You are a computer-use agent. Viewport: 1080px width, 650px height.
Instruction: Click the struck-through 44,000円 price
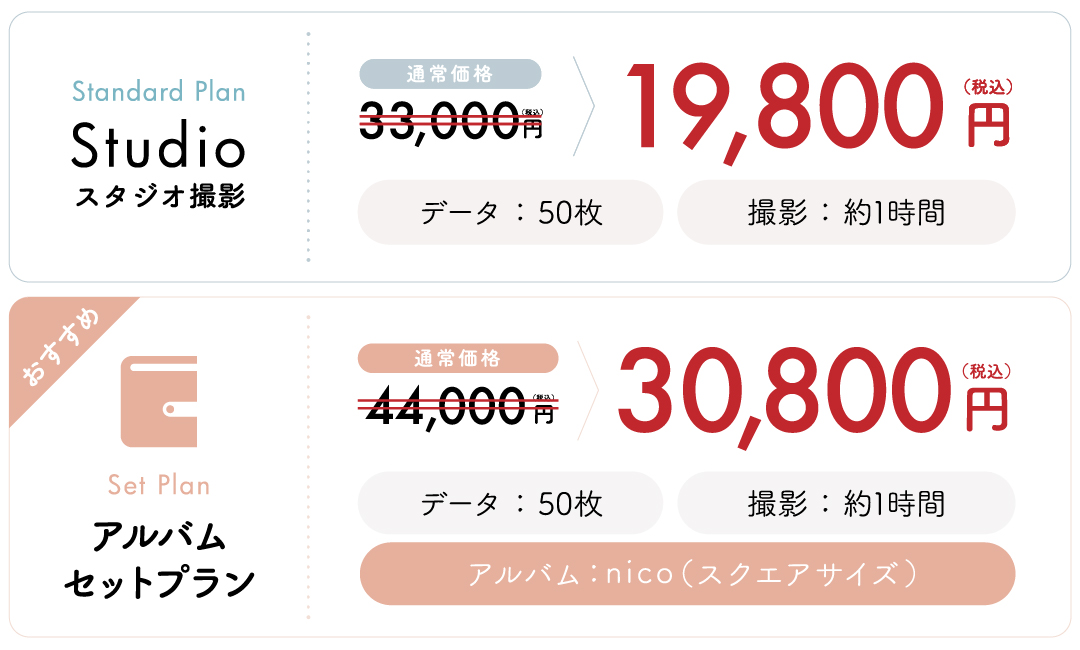459,407
